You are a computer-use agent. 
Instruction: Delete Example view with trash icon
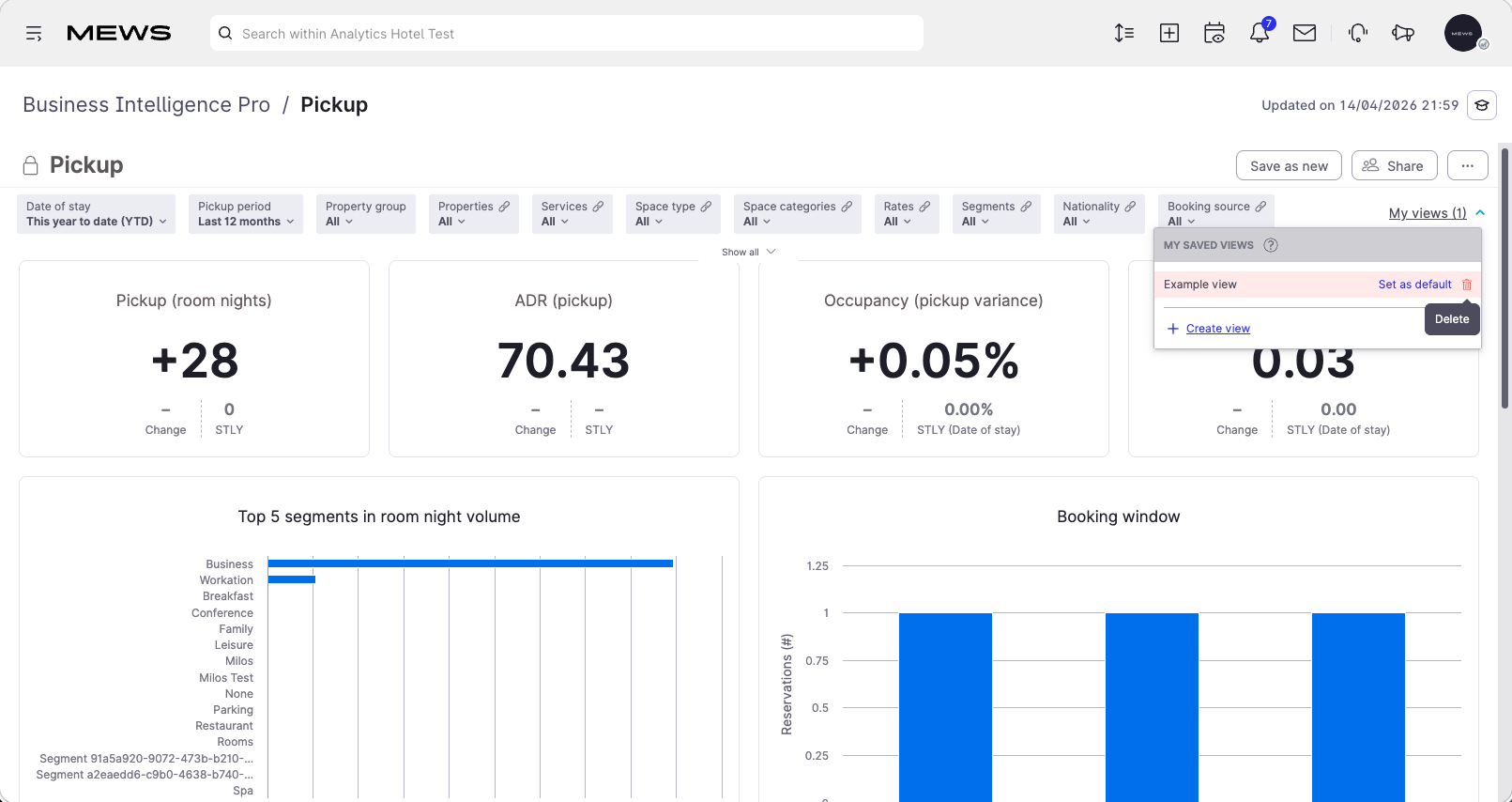(x=1467, y=285)
